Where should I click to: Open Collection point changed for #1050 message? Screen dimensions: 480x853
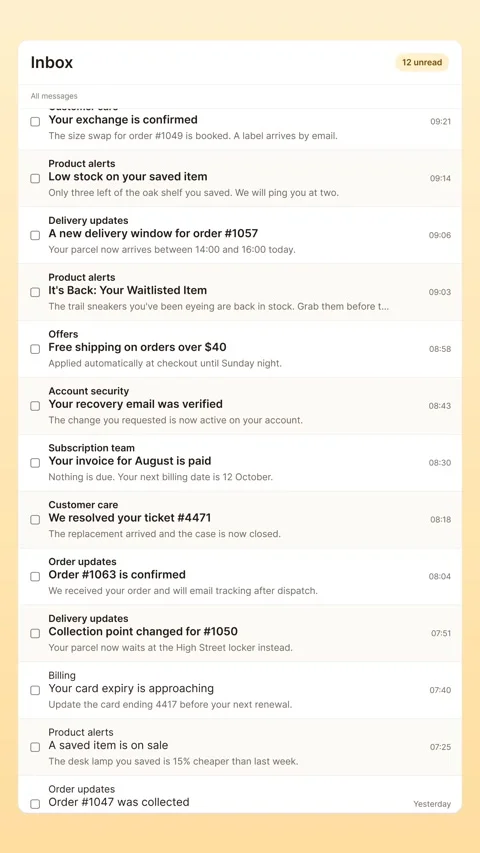240,633
